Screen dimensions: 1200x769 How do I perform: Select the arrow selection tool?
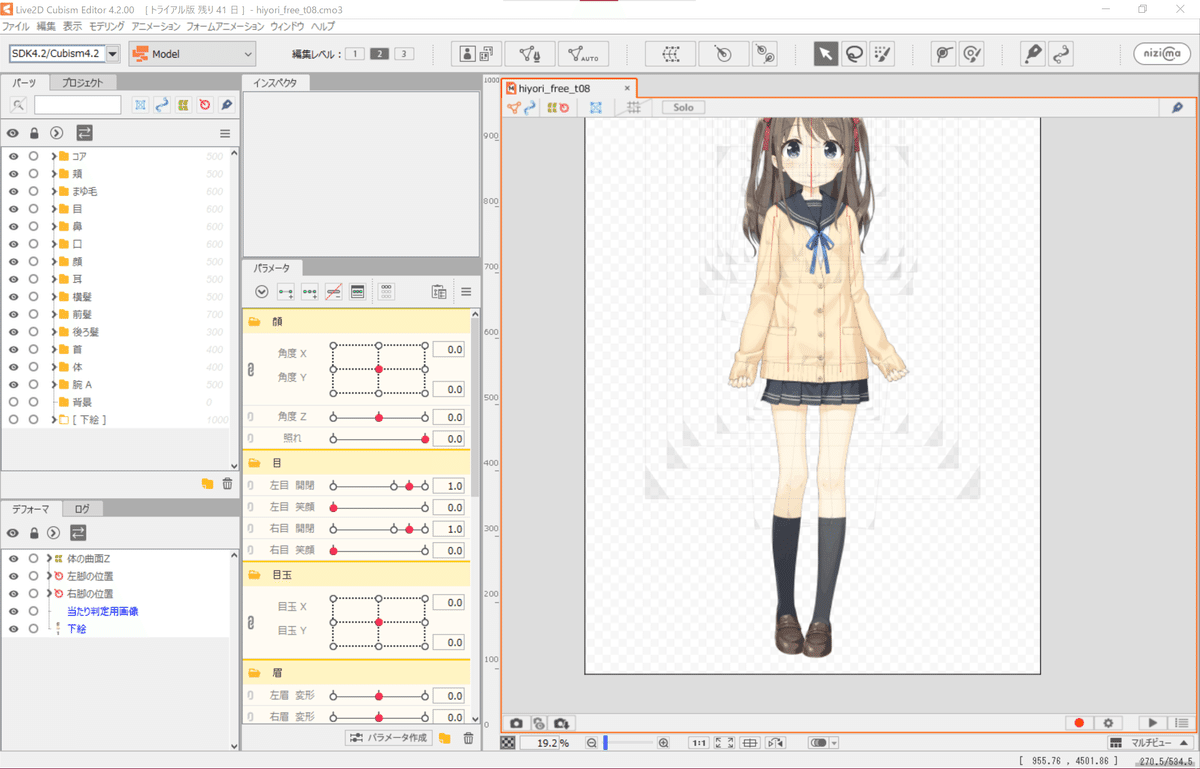825,53
